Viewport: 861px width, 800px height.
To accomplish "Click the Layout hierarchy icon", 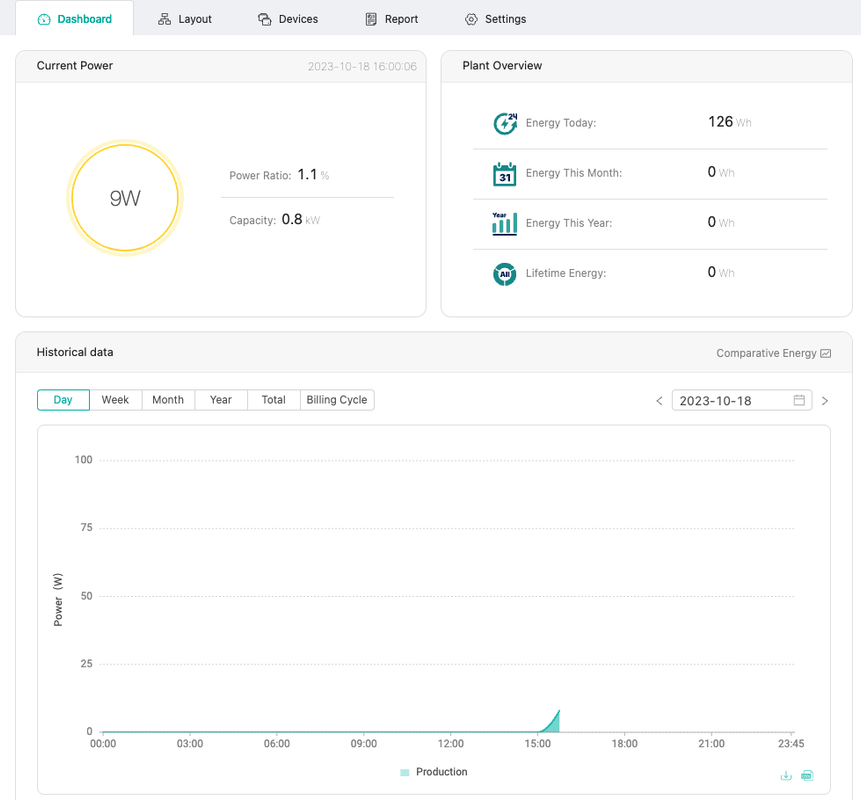I will pos(164,19).
